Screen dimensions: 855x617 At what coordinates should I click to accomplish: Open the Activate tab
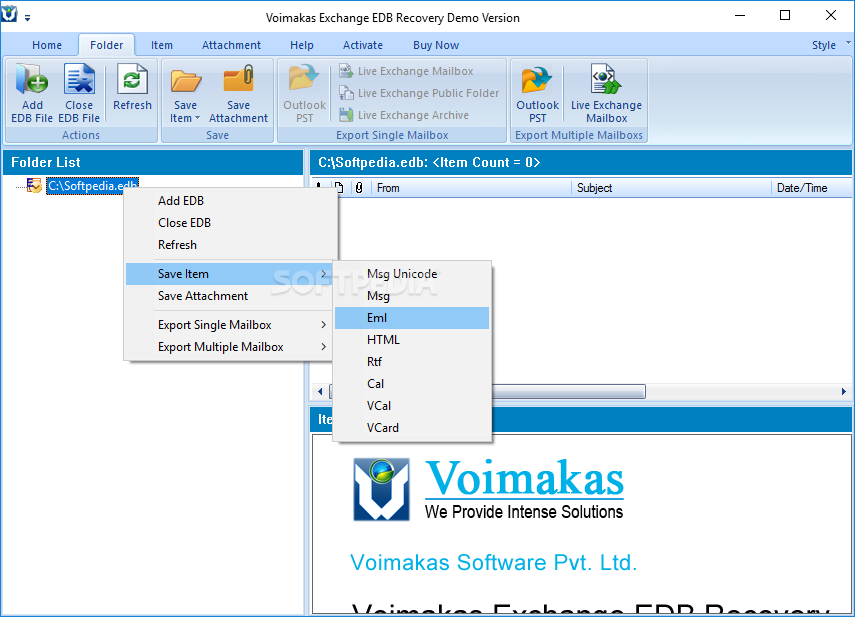coord(363,45)
